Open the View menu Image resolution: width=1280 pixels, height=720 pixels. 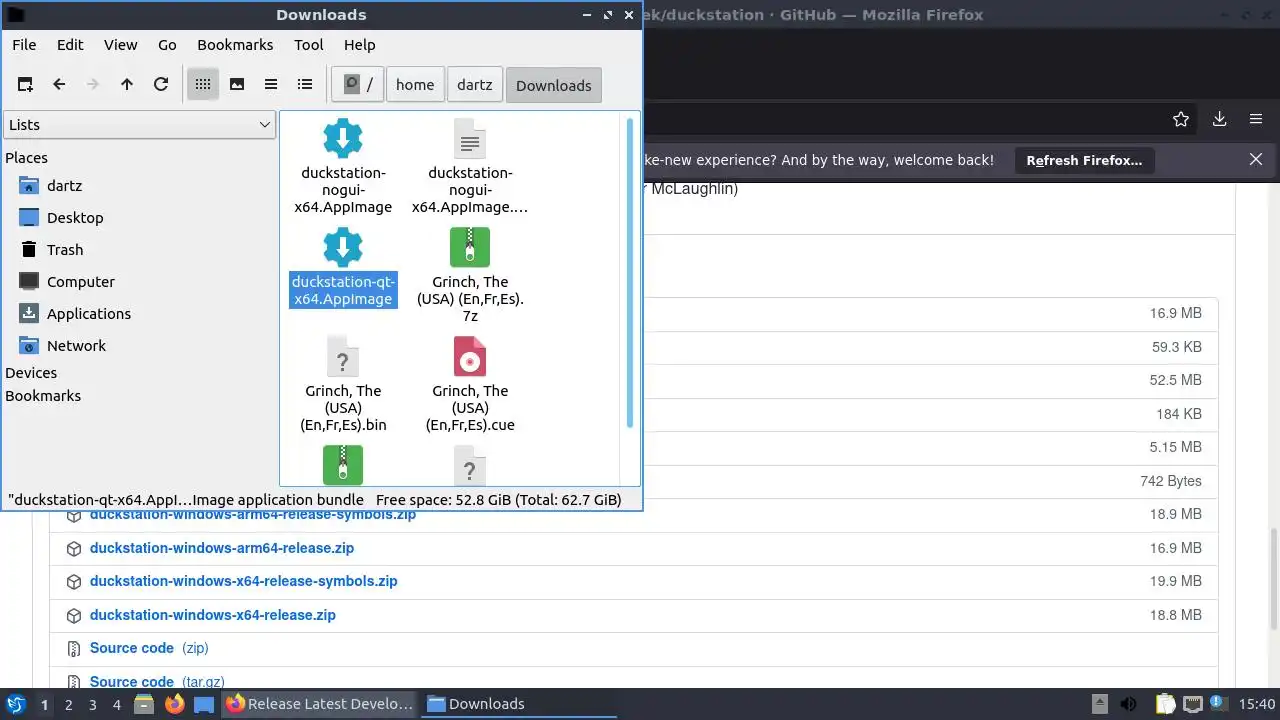pyautogui.click(x=120, y=45)
